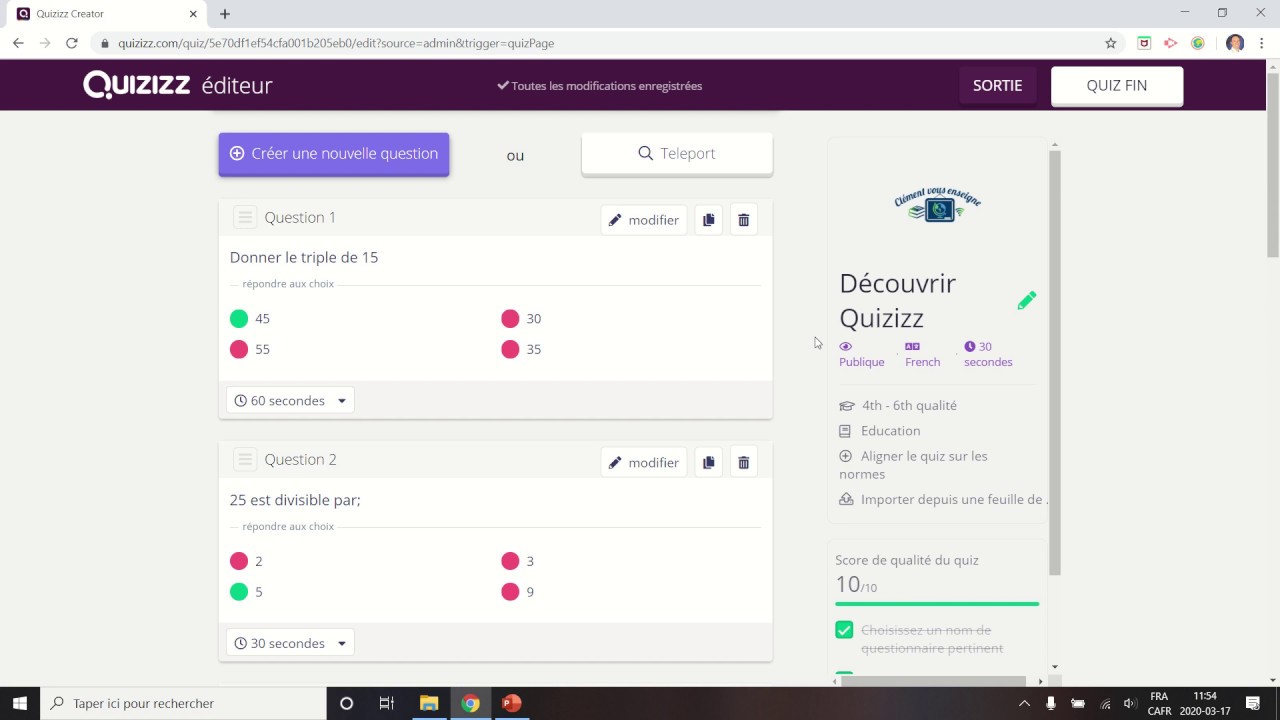Click the first red extension icon in Chrome toolbar
1280x720 pixels.
pyautogui.click(x=1144, y=43)
